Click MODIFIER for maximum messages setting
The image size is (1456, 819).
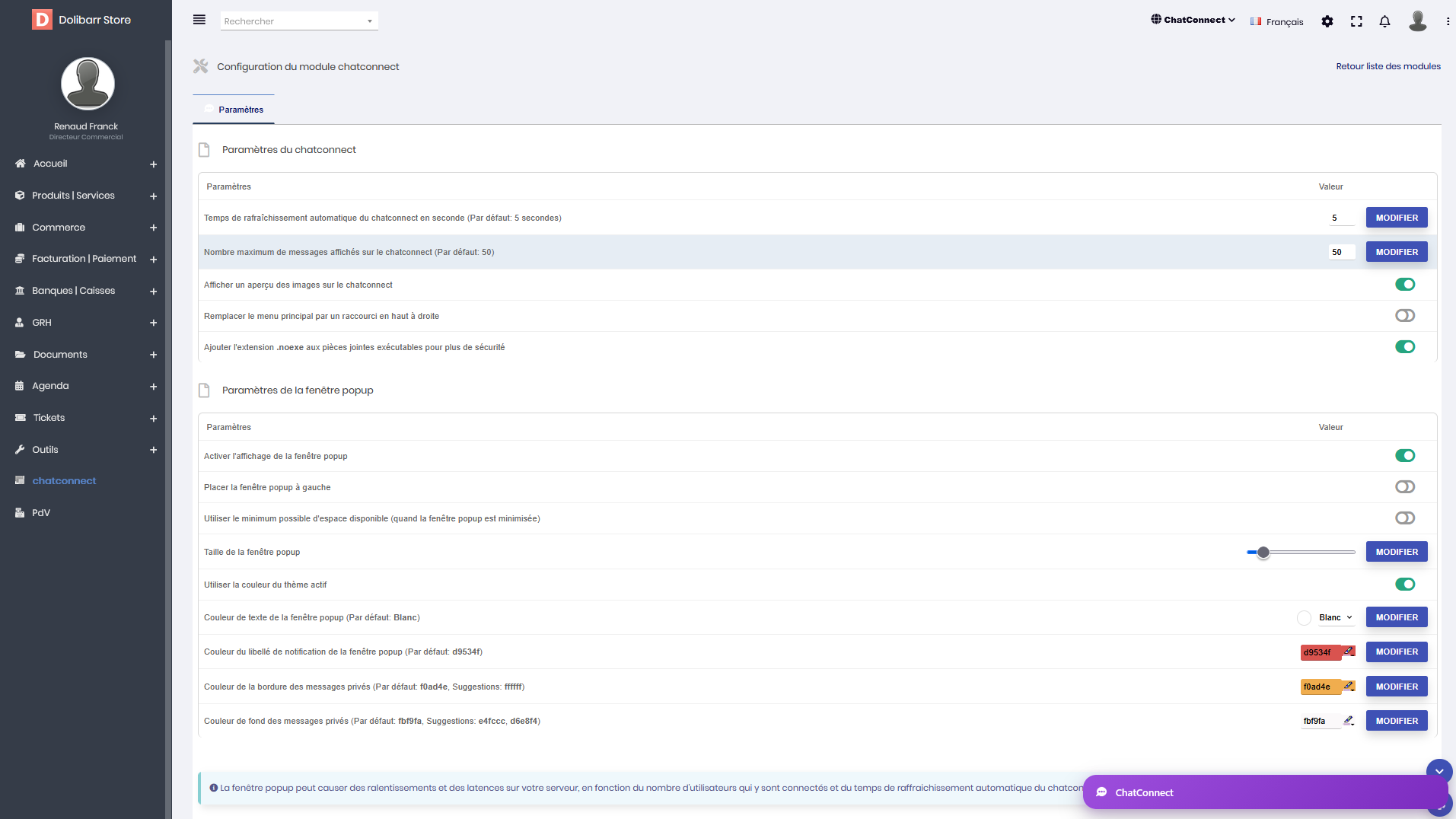point(1397,252)
